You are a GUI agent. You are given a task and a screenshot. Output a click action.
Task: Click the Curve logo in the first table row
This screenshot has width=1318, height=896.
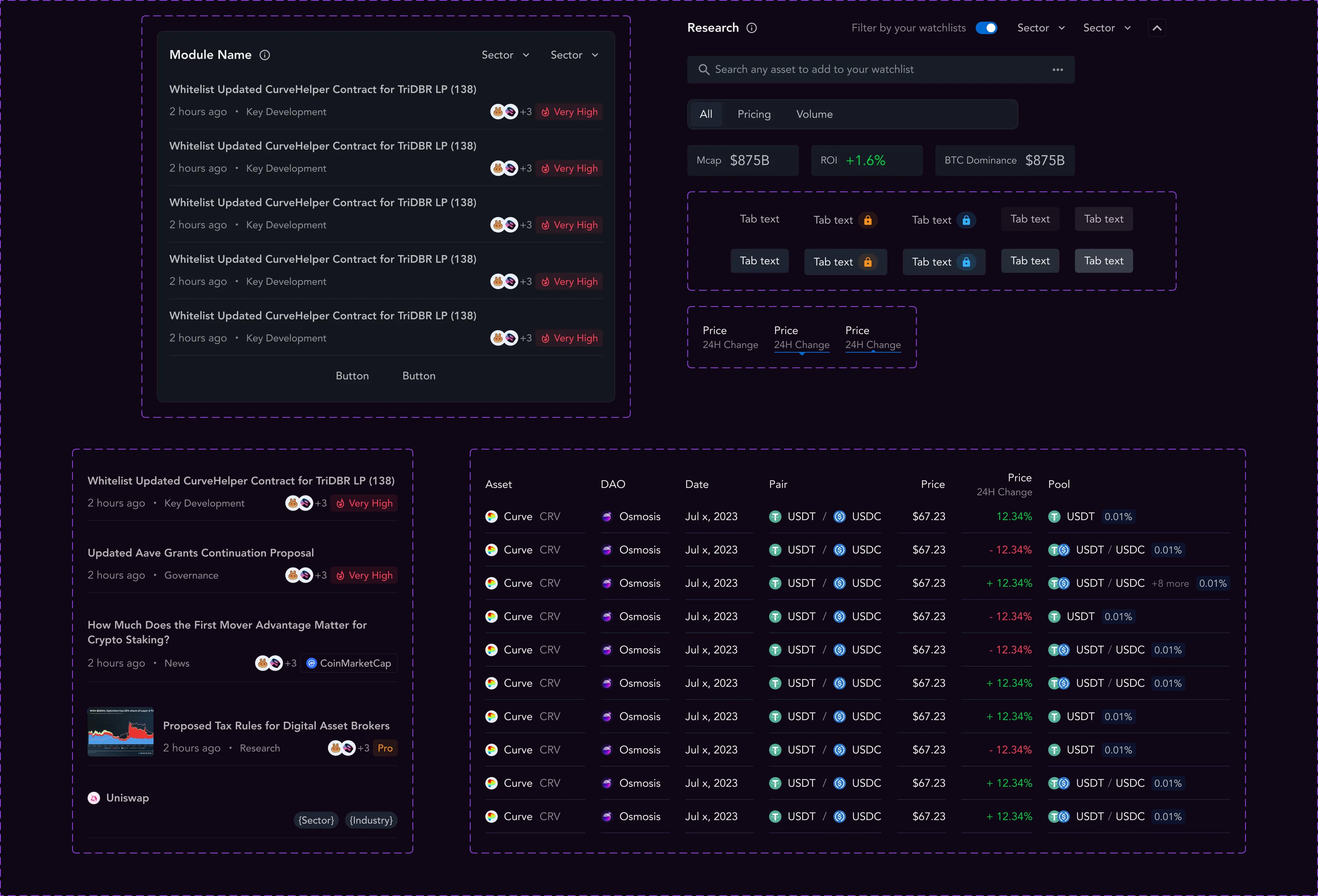(x=492, y=516)
